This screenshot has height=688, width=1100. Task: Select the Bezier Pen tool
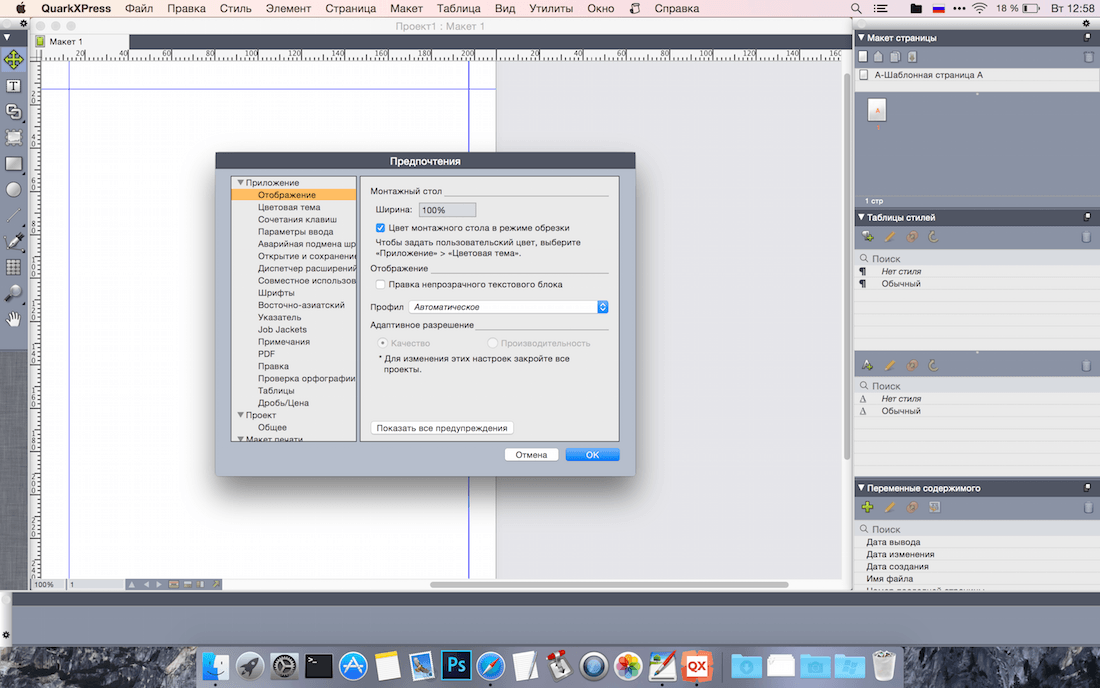click(13, 241)
